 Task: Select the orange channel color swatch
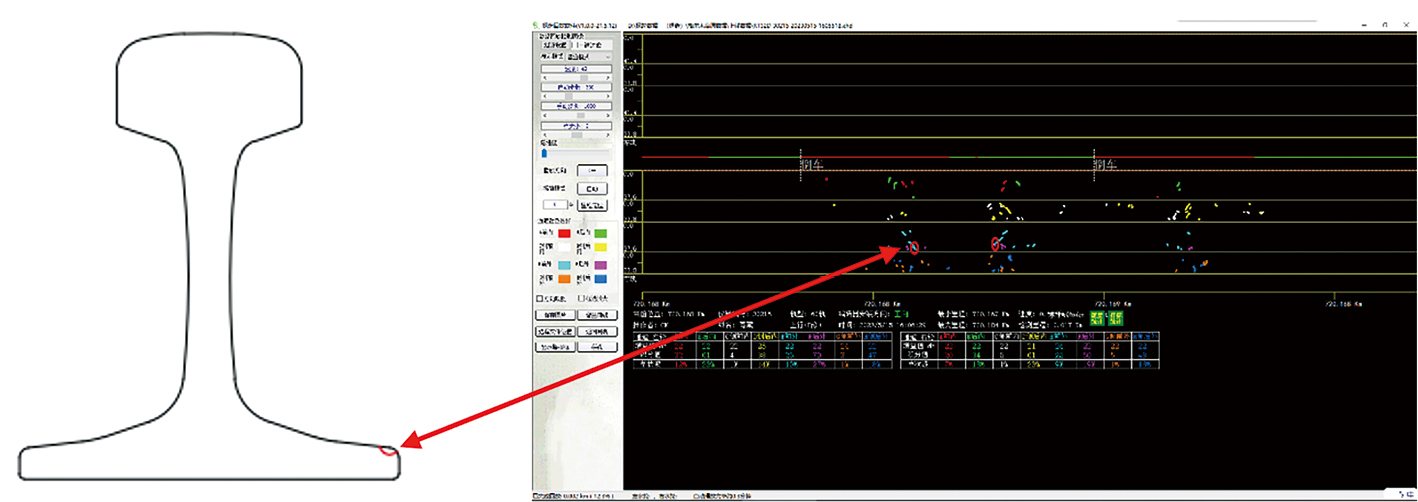coord(564,280)
